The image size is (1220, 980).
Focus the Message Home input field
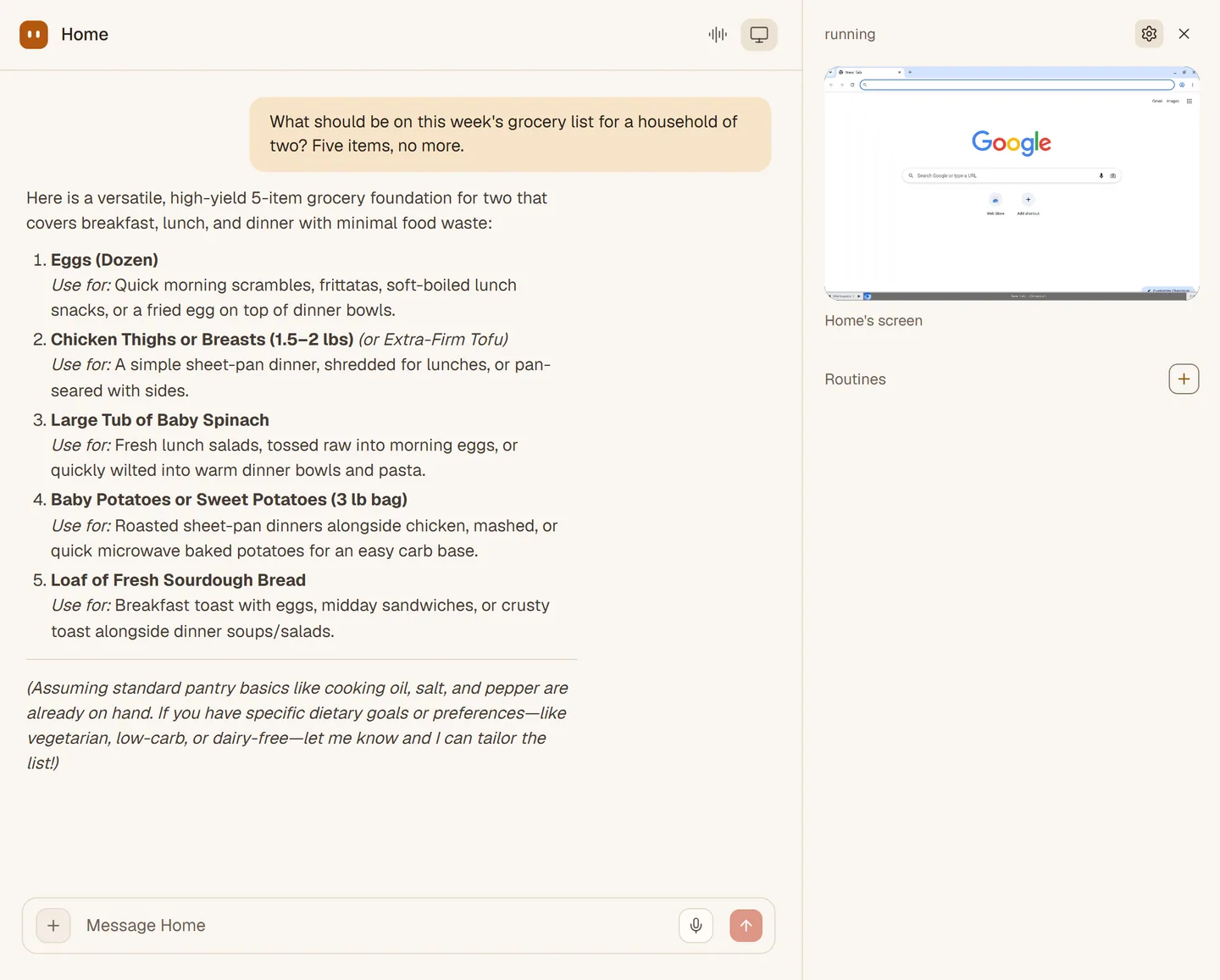[373, 926]
